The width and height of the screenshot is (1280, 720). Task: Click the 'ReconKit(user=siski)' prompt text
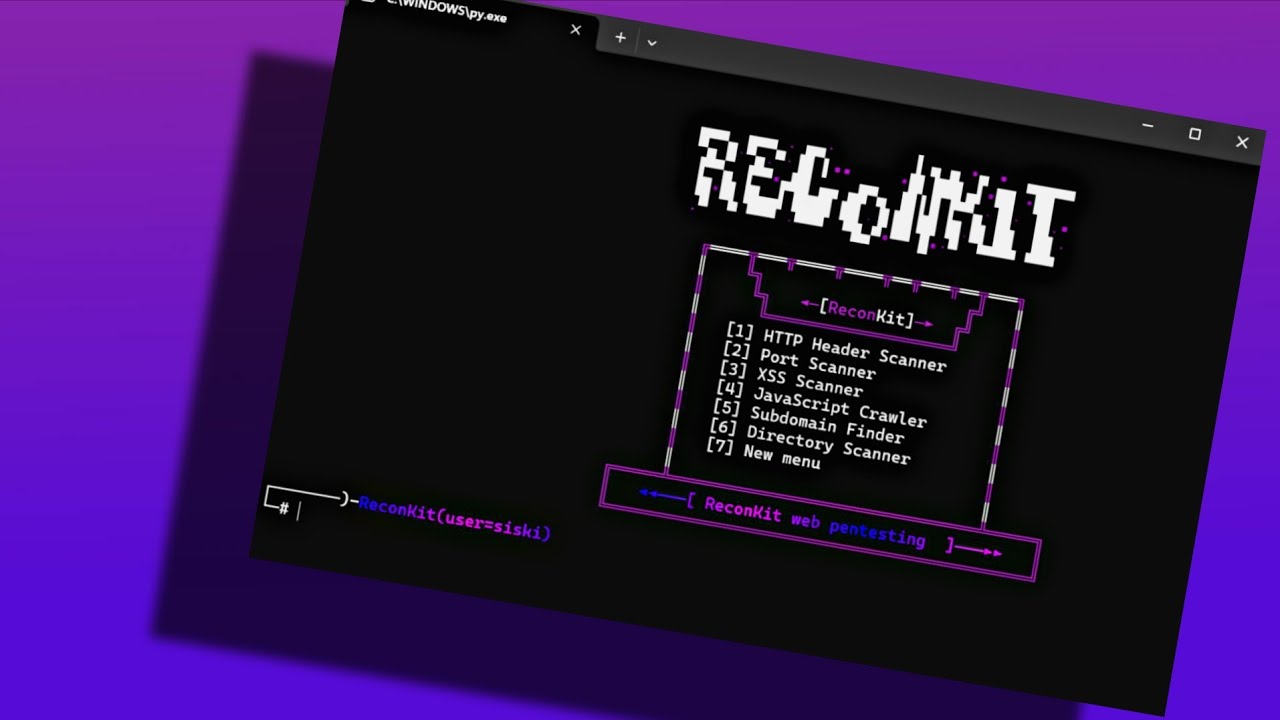(x=455, y=520)
